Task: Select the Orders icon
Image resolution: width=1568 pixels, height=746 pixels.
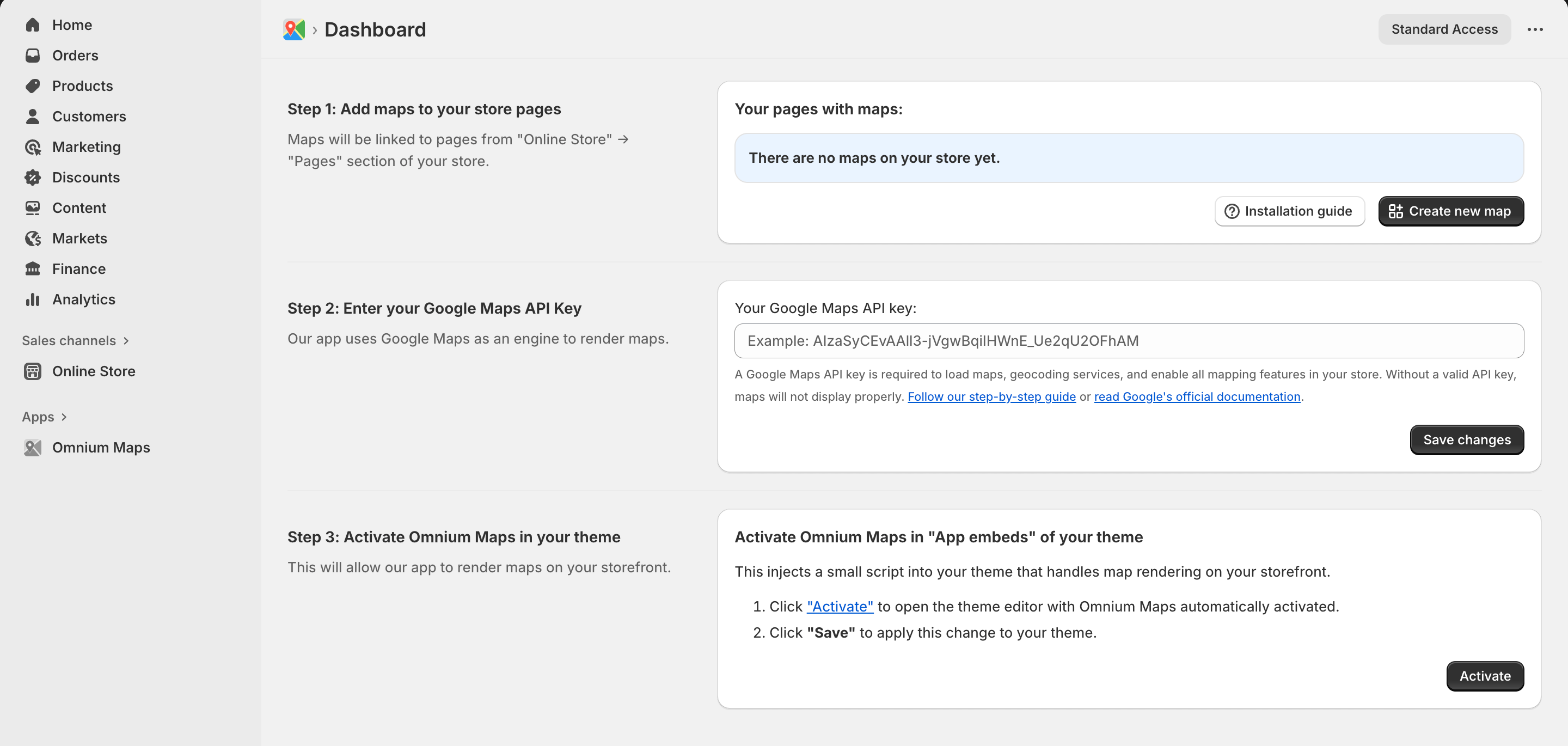Action: (33, 56)
